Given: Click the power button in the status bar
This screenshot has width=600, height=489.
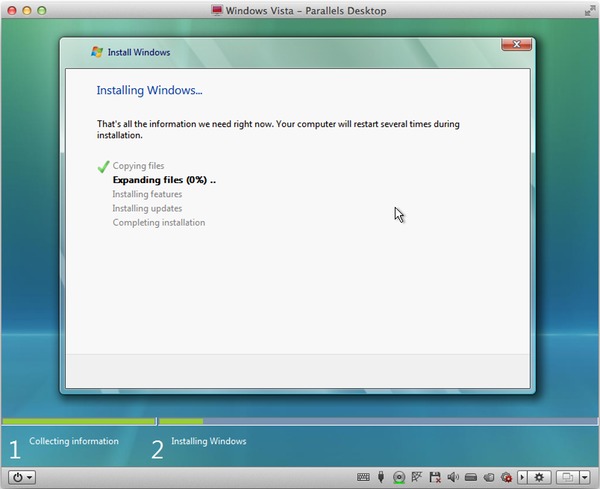Looking at the screenshot, I should [22, 477].
